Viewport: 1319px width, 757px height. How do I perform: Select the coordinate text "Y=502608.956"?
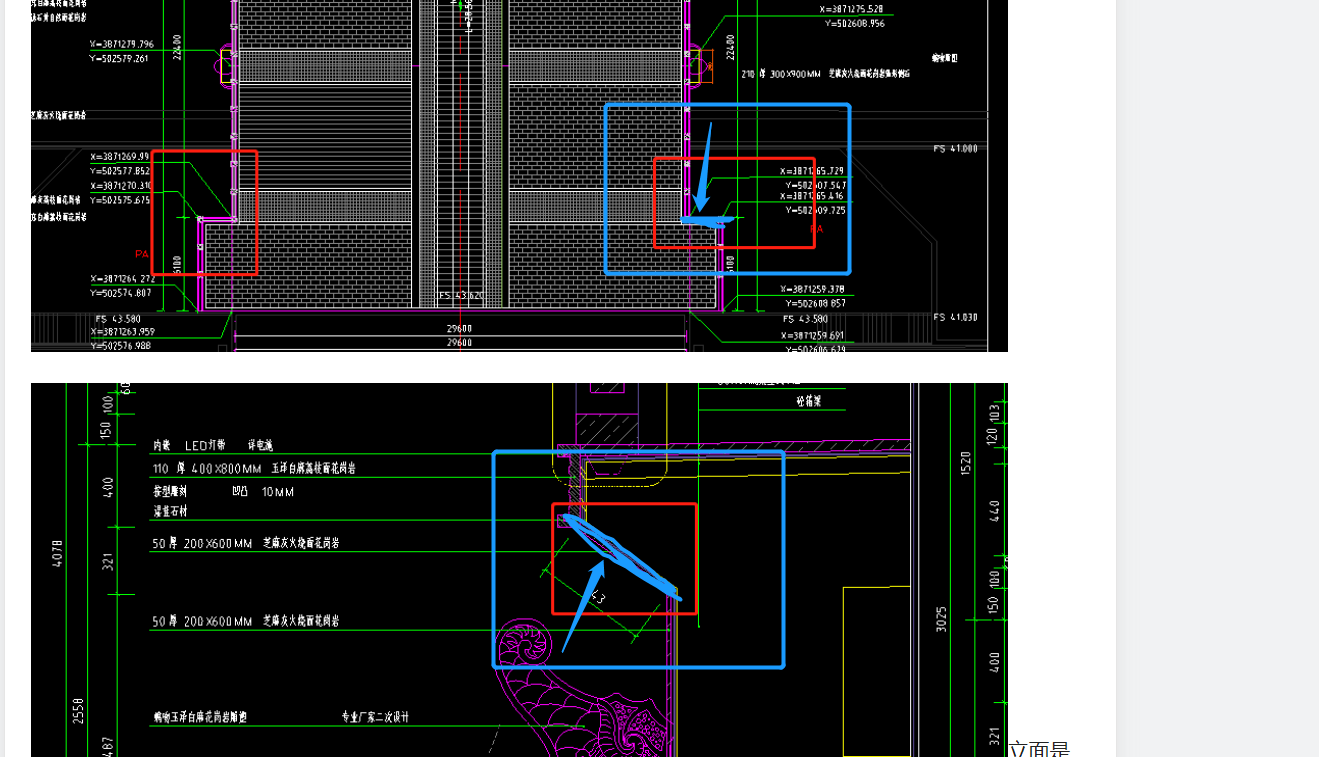(855, 23)
